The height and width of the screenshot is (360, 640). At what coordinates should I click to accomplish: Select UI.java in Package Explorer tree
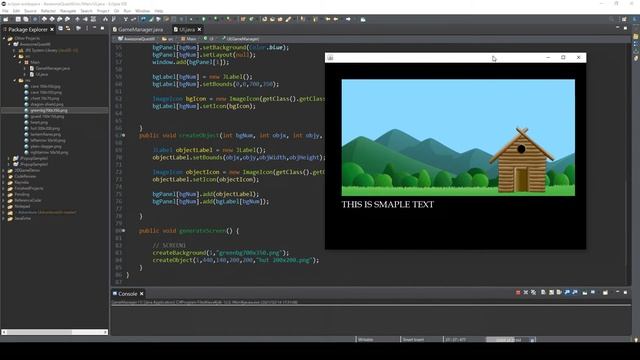click(42, 74)
